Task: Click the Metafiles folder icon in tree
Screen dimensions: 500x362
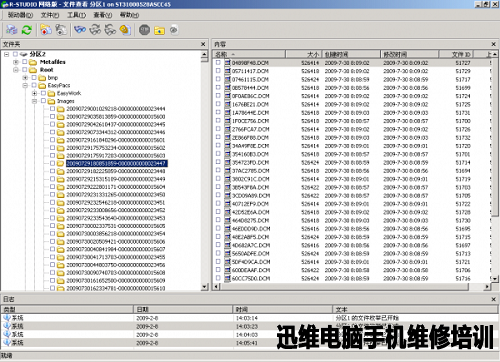Action: click(33, 62)
